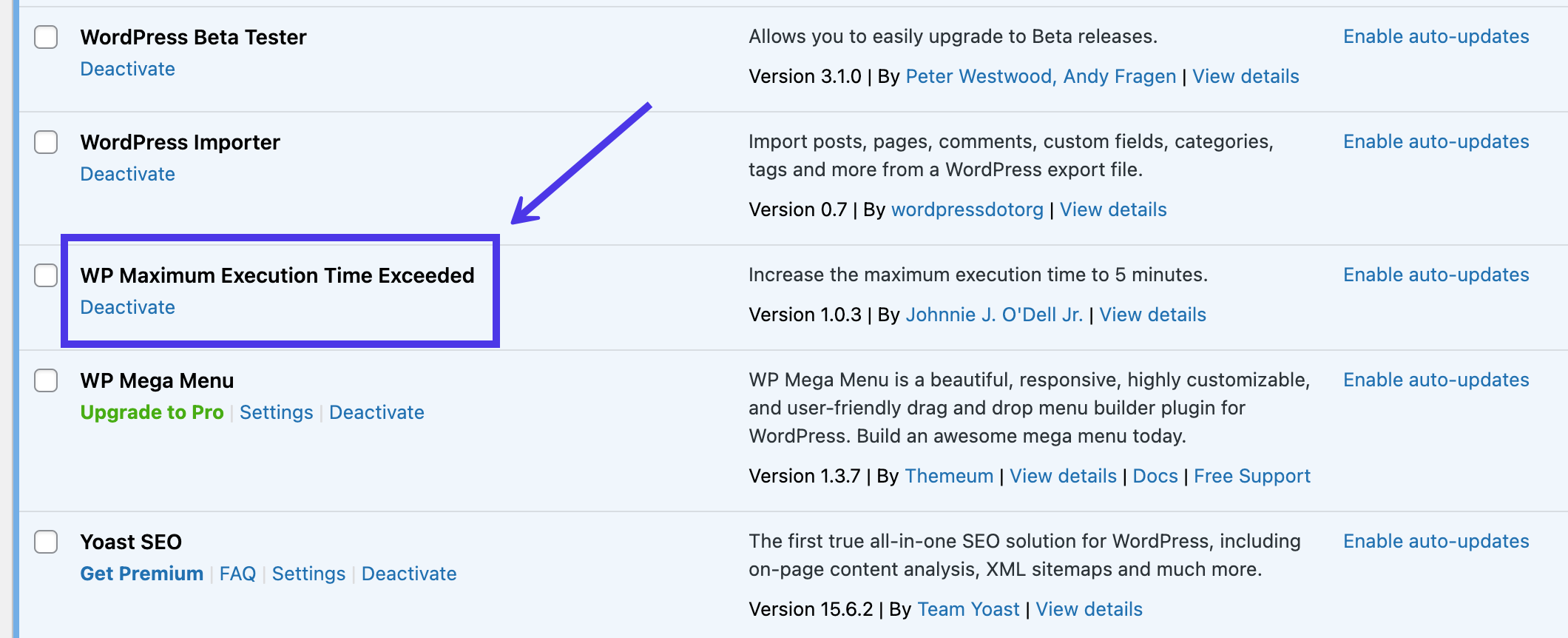Deactivate WP Maximum Execution Time Exceeded plugin
The image size is (1568, 638).
coord(127,307)
